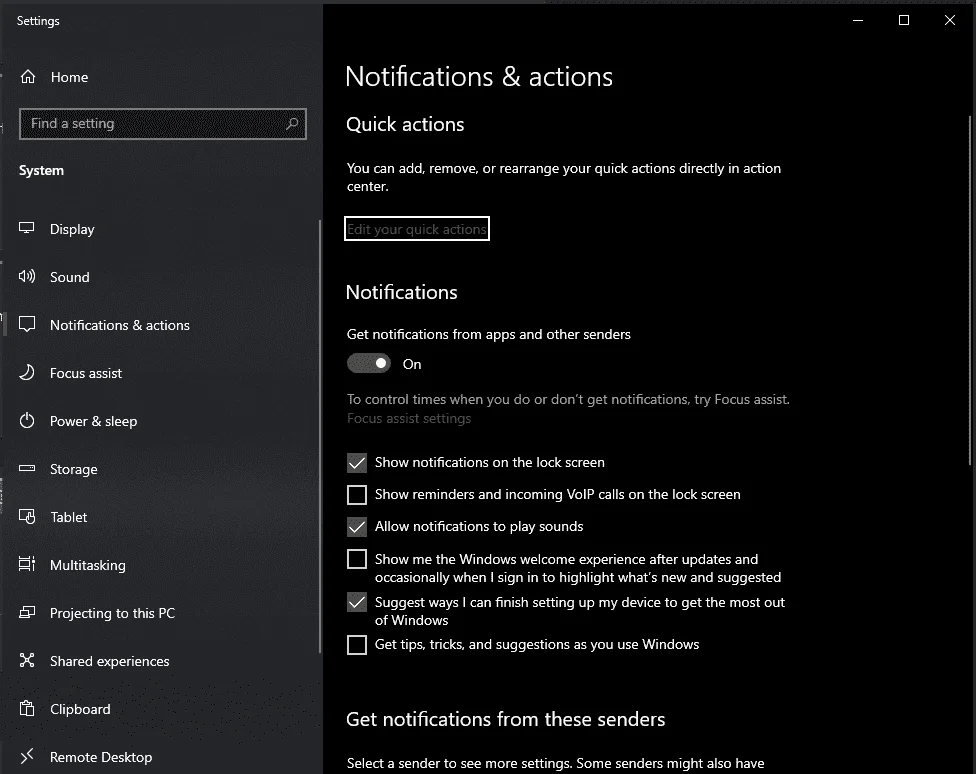976x774 pixels.
Task: Close the Settings window
Action: 950,20
